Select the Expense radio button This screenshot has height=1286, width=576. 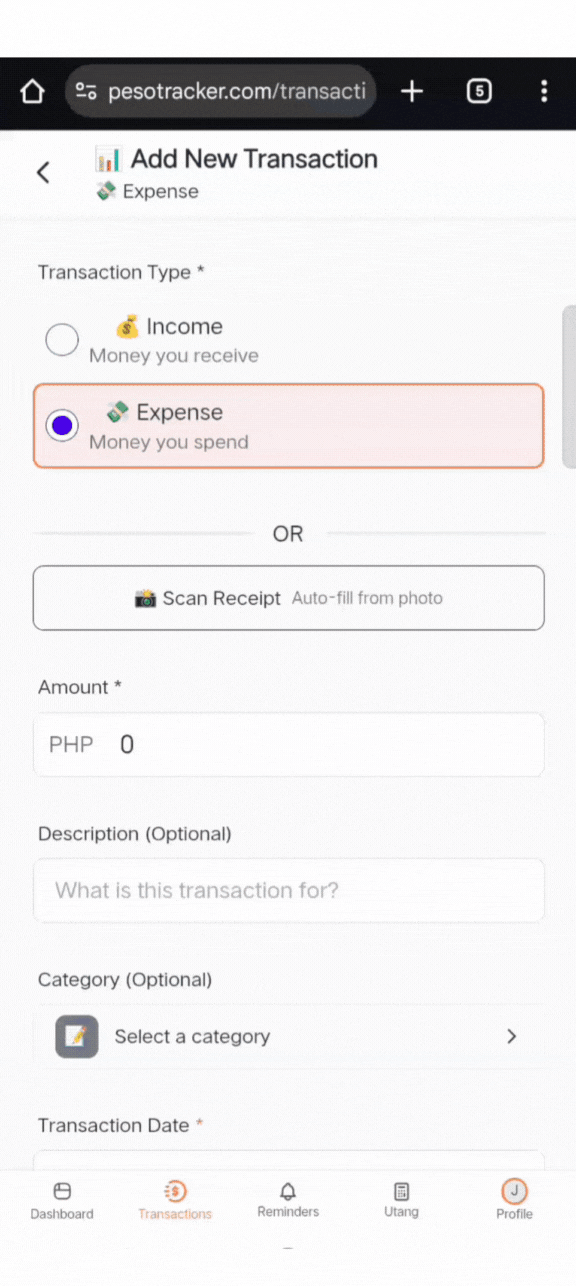pyautogui.click(x=62, y=425)
